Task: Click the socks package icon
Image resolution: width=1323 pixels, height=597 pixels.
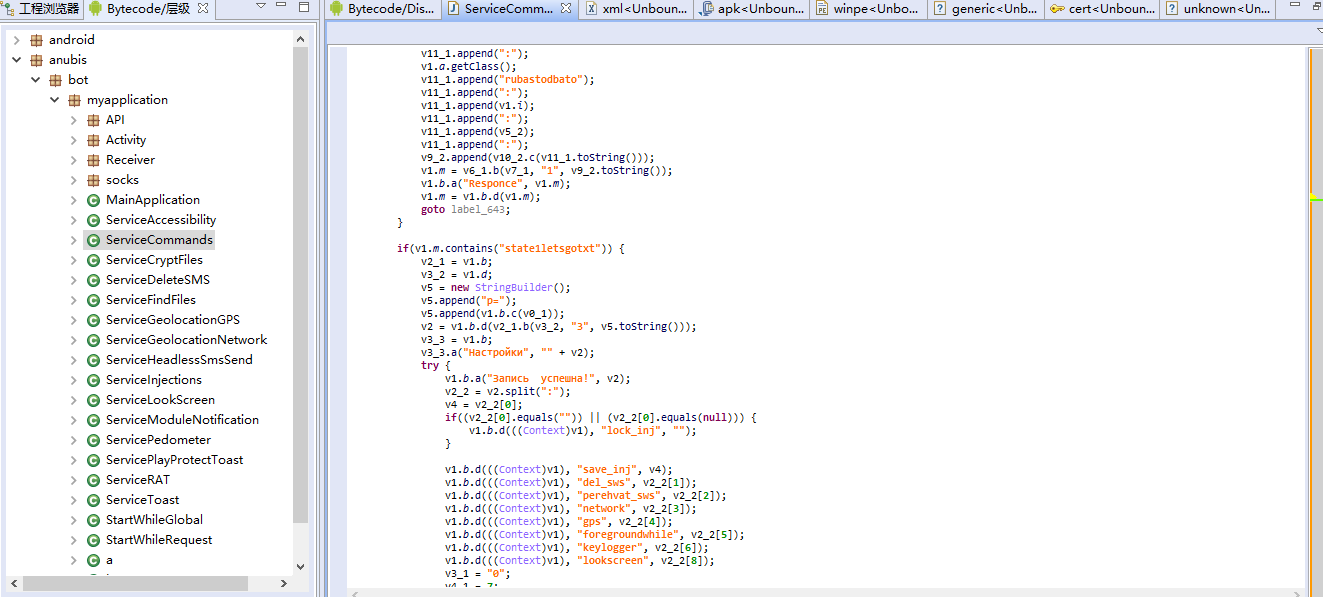Action: click(94, 180)
